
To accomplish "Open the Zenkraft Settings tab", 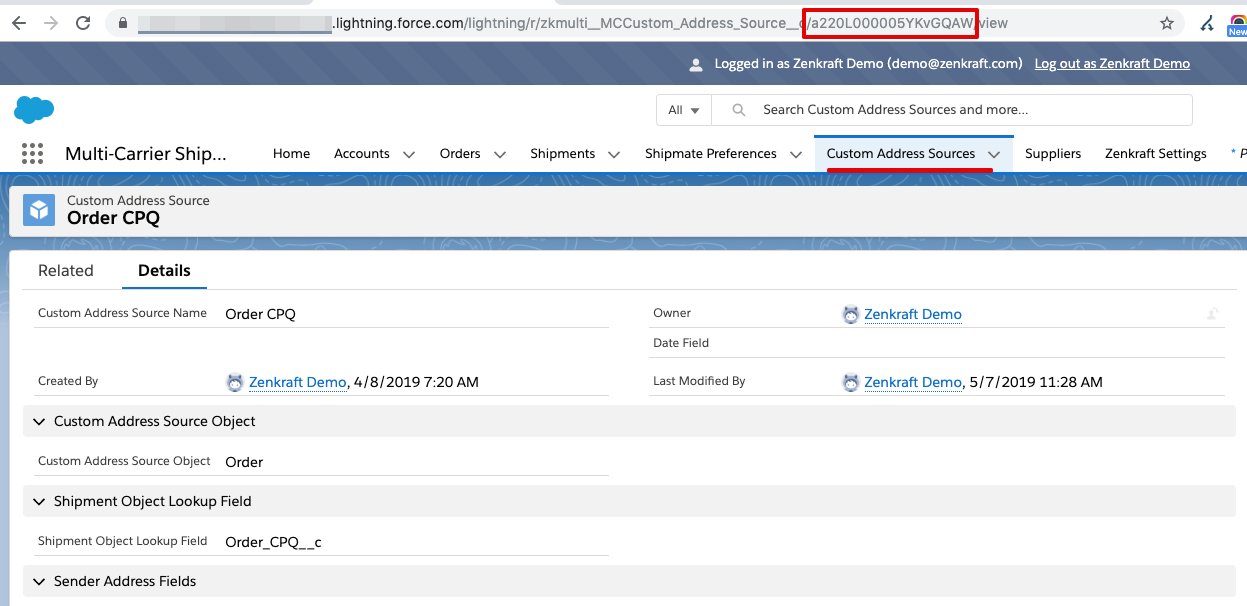I will pyautogui.click(x=1156, y=154).
